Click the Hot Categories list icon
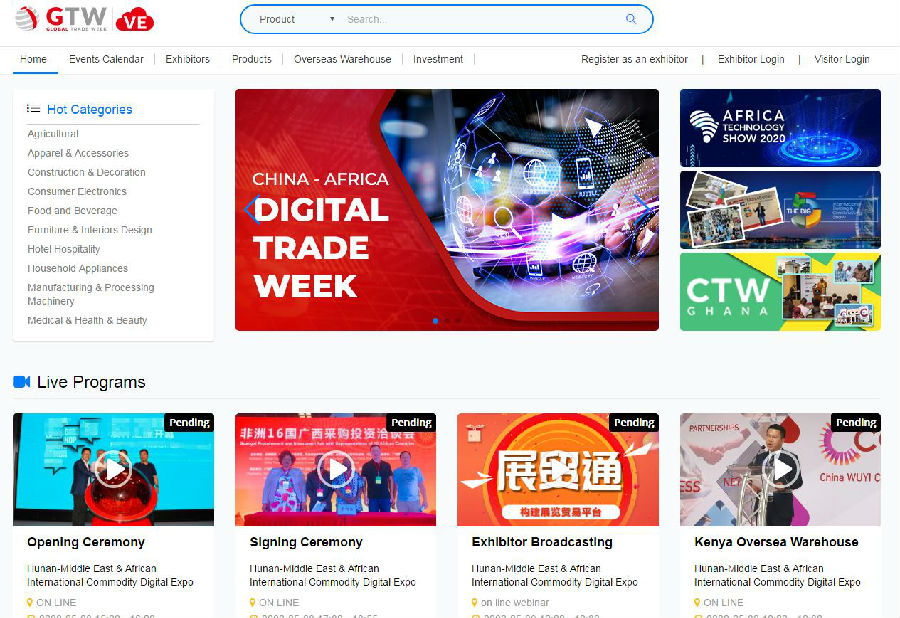Screen dimensions: 900x618 [33, 109]
